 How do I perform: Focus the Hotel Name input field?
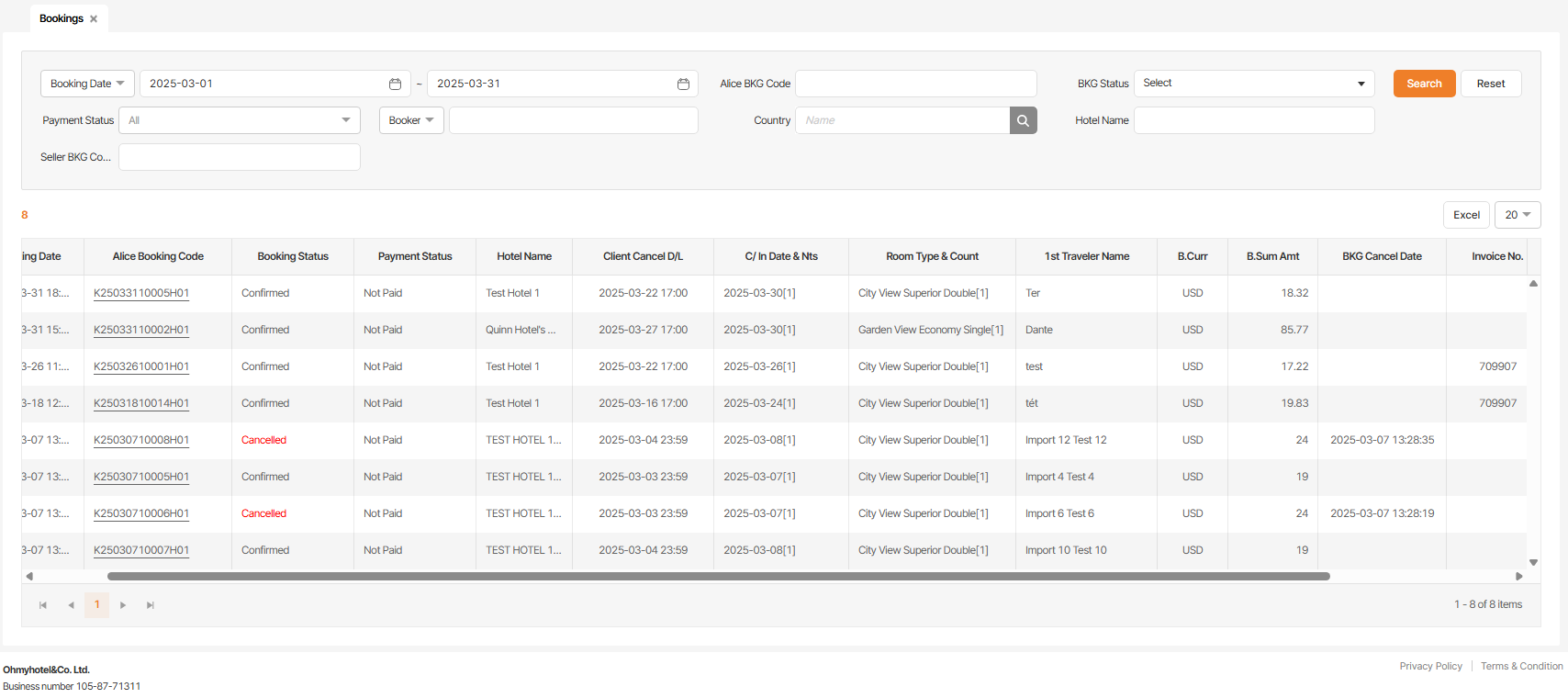tap(1253, 120)
